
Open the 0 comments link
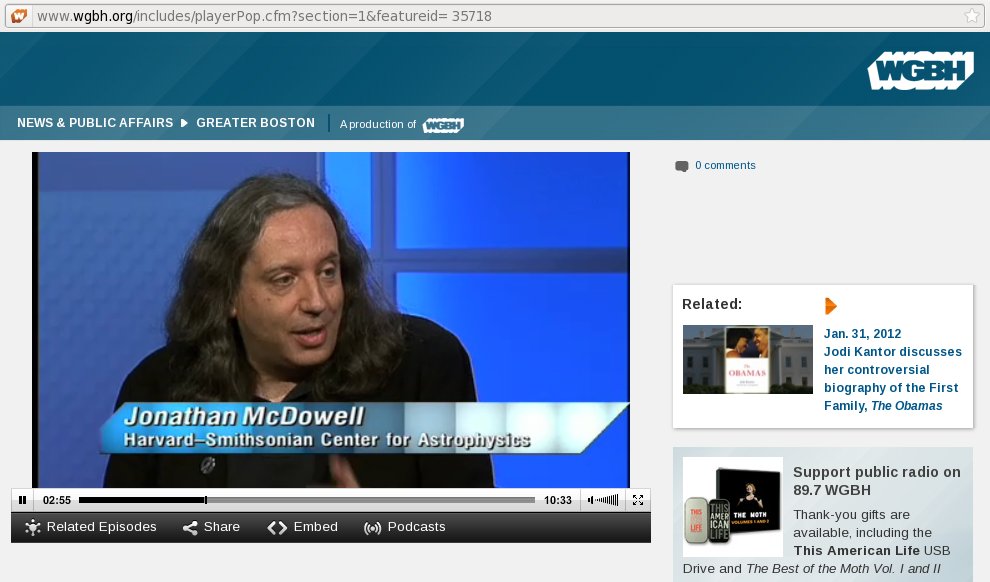click(x=725, y=165)
